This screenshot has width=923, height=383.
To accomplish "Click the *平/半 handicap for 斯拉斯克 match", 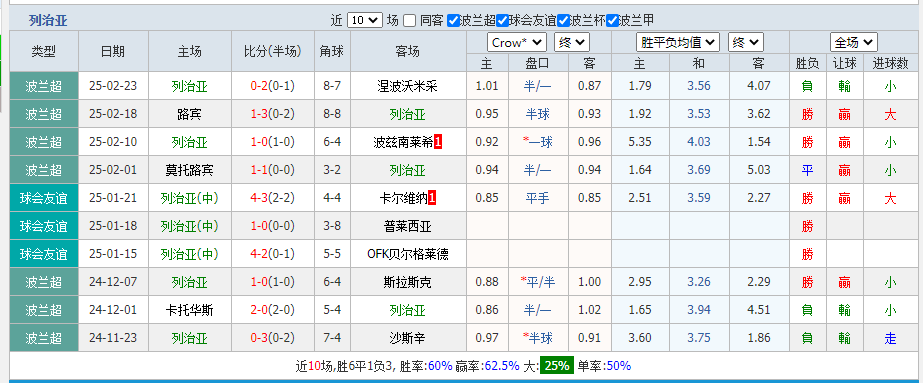I will (x=538, y=282).
